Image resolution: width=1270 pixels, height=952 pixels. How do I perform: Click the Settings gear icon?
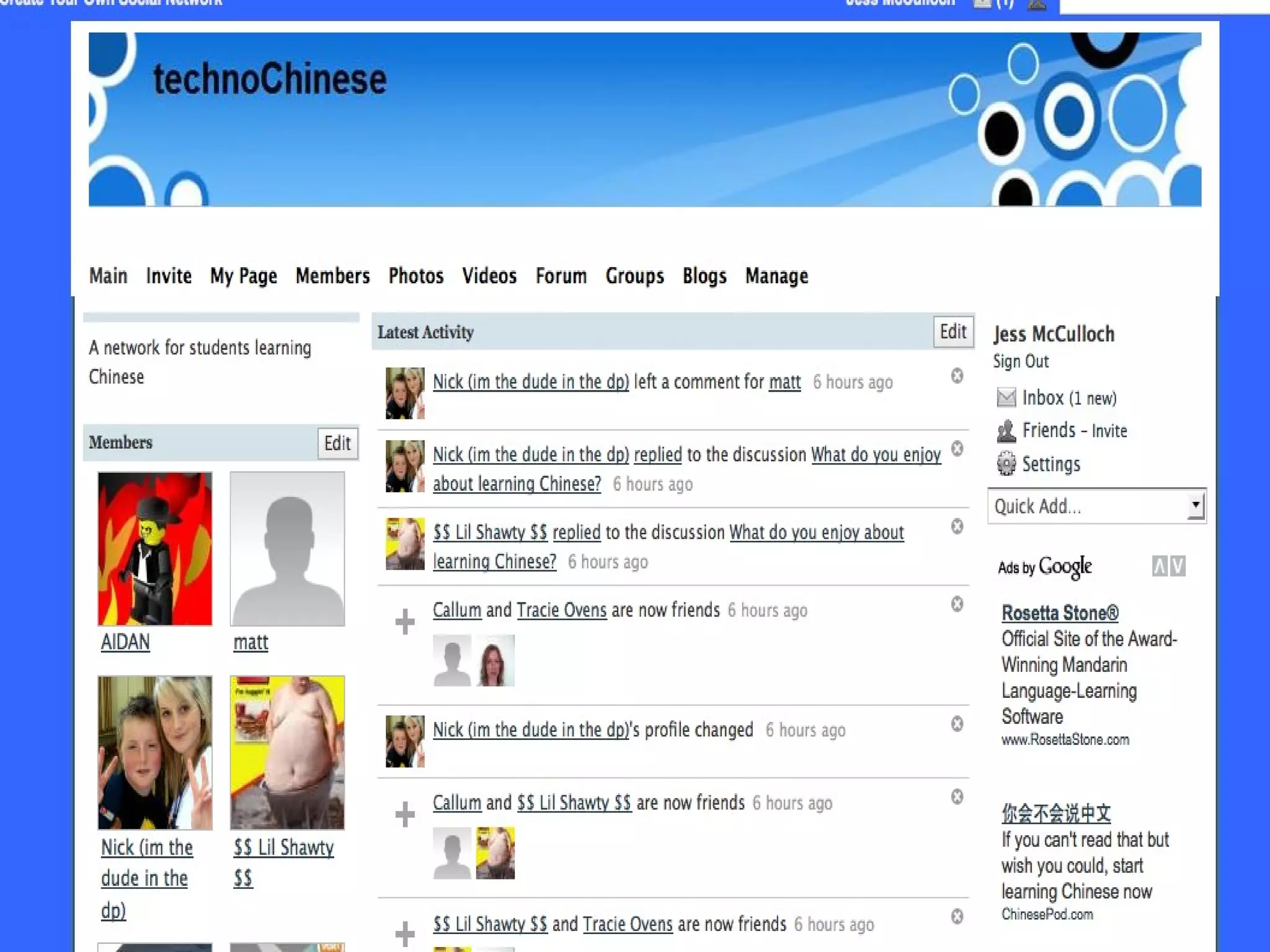tap(1006, 464)
